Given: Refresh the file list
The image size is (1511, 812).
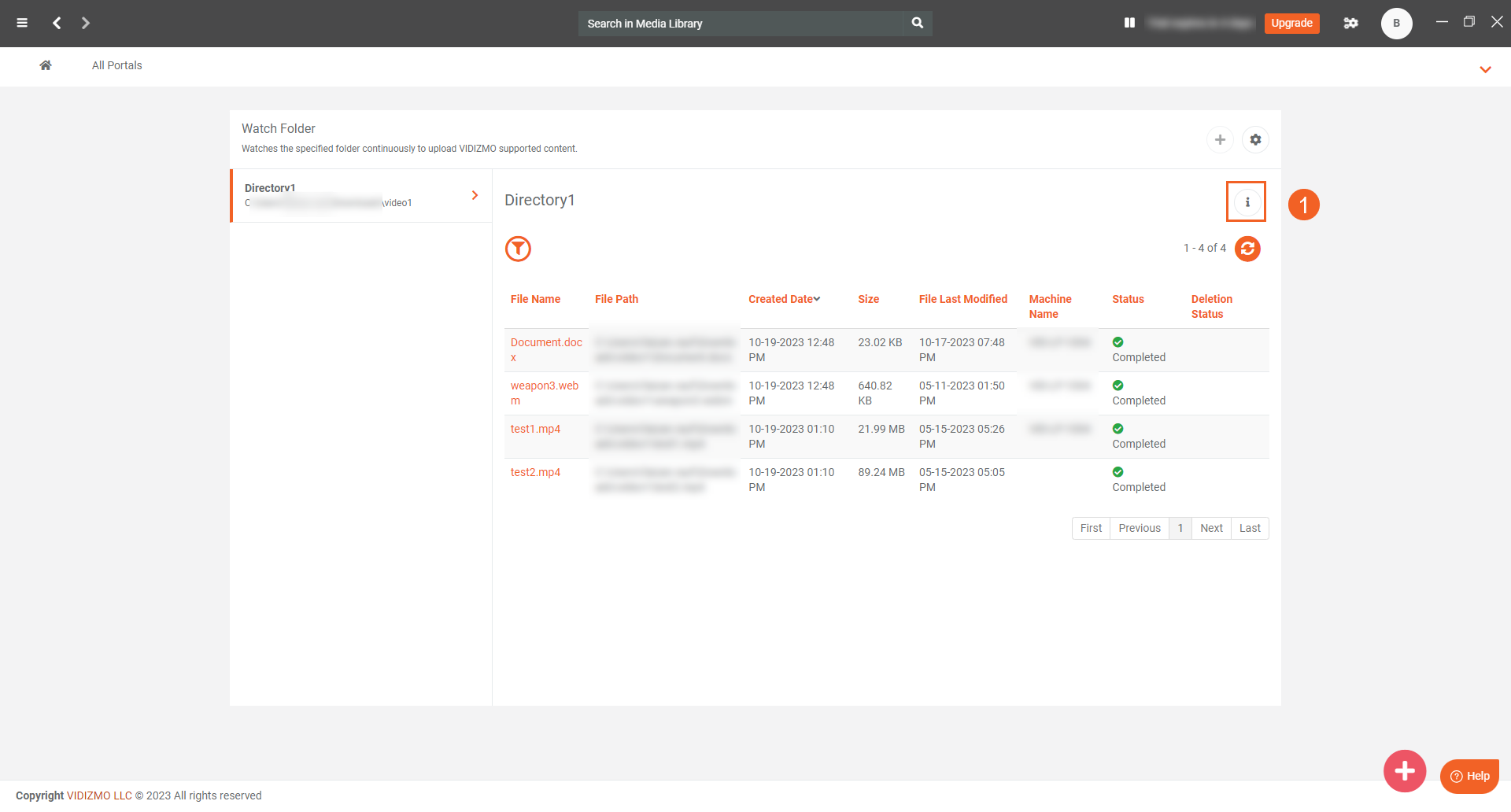Looking at the screenshot, I should pyautogui.click(x=1247, y=249).
